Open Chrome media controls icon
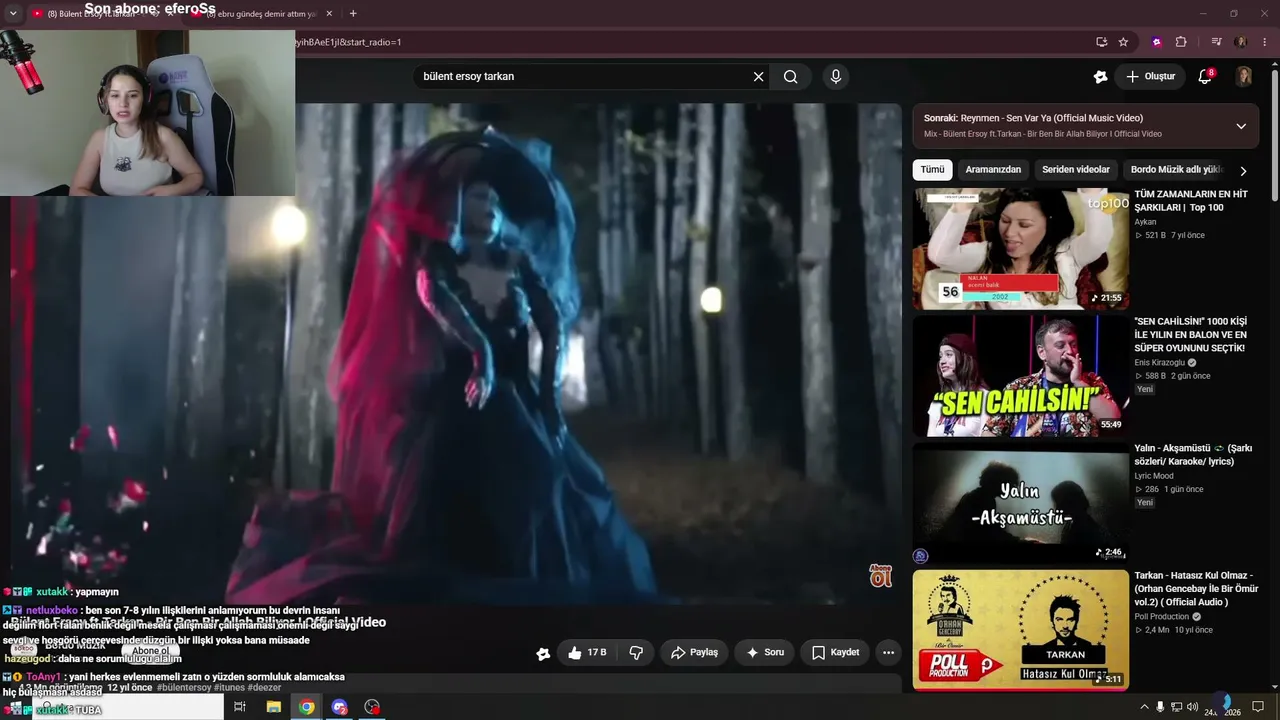 pos(1216,42)
